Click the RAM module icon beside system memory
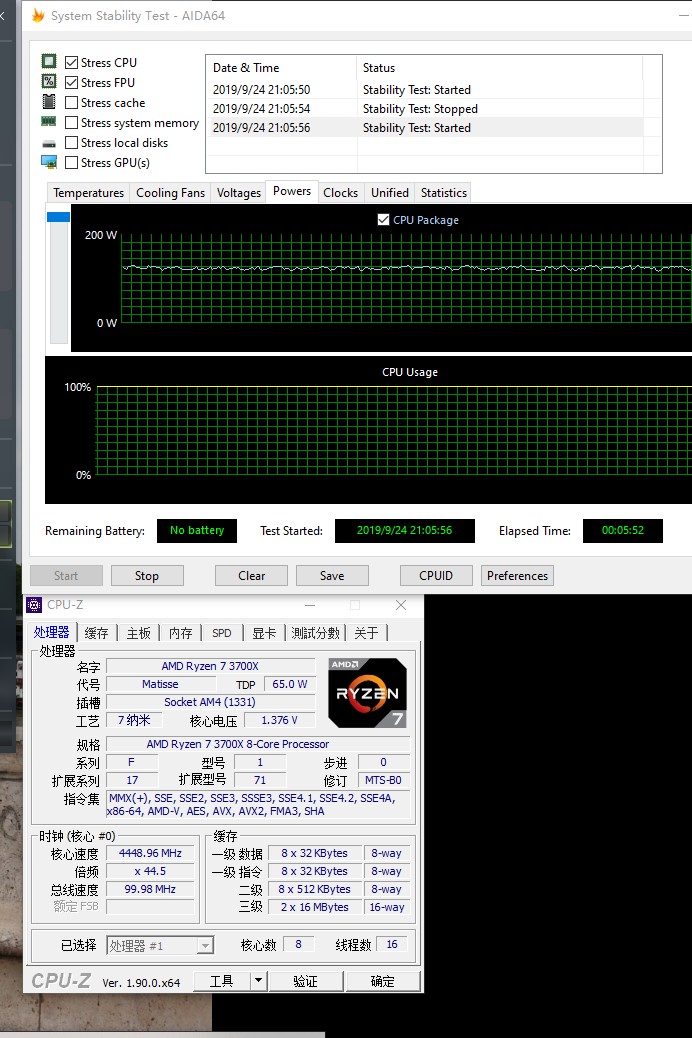The height and width of the screenshot is (1038, 692). pyautogui.click(x=49, y=122)
